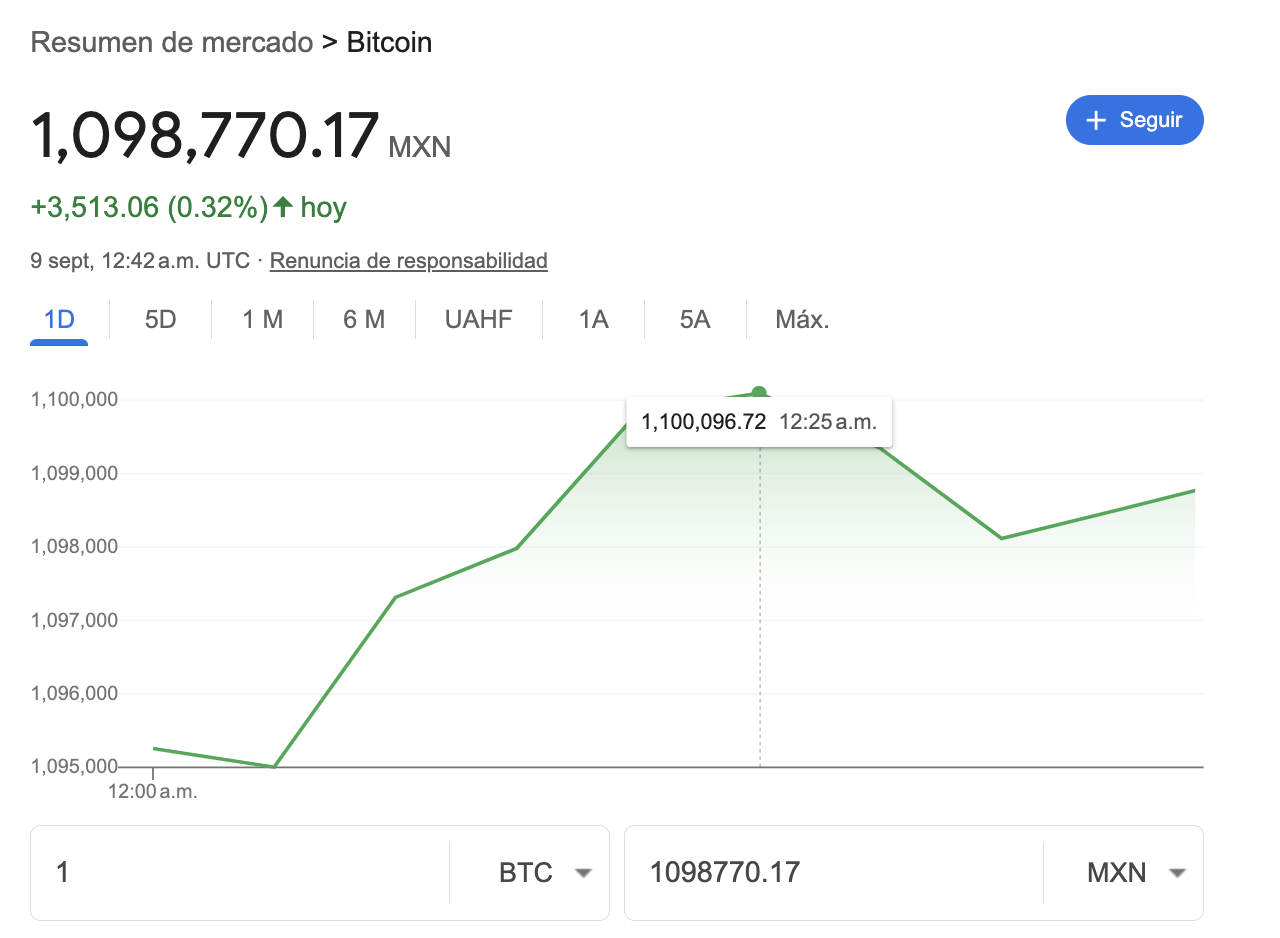The height and width of the screenshot is (938, 1280).
Task: Click the green up arrow next to hoy
Action: click(x=283, y=207)
